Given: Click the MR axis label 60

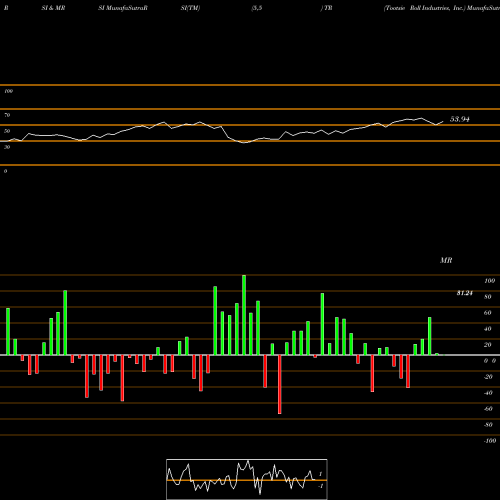Looking at the screenshot, I should 487,313.
